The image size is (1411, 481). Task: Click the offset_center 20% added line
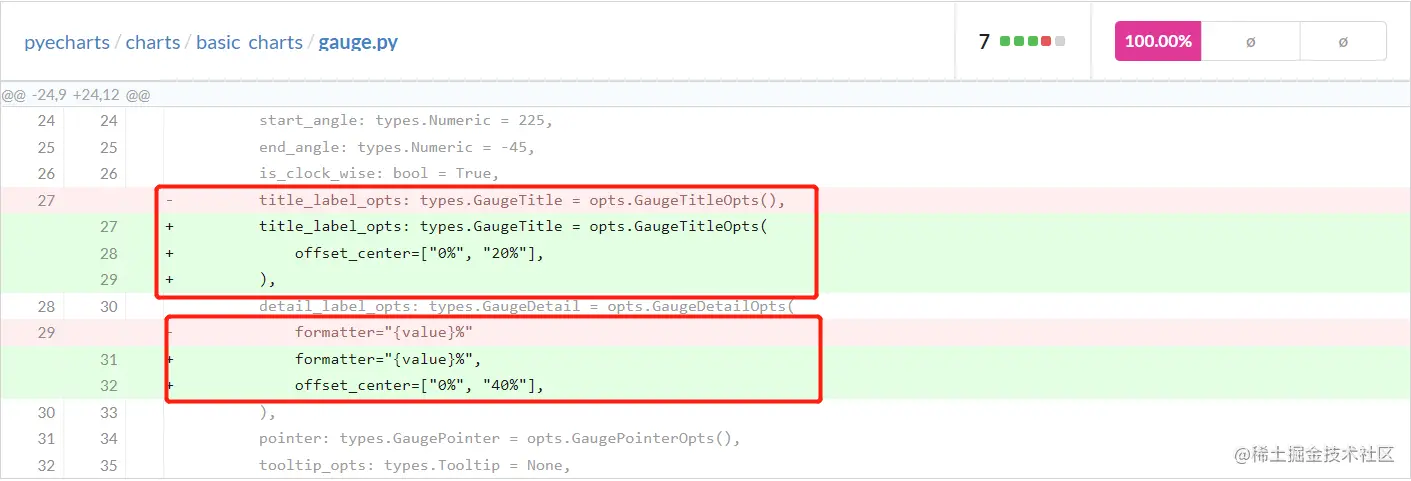point(419,253)
